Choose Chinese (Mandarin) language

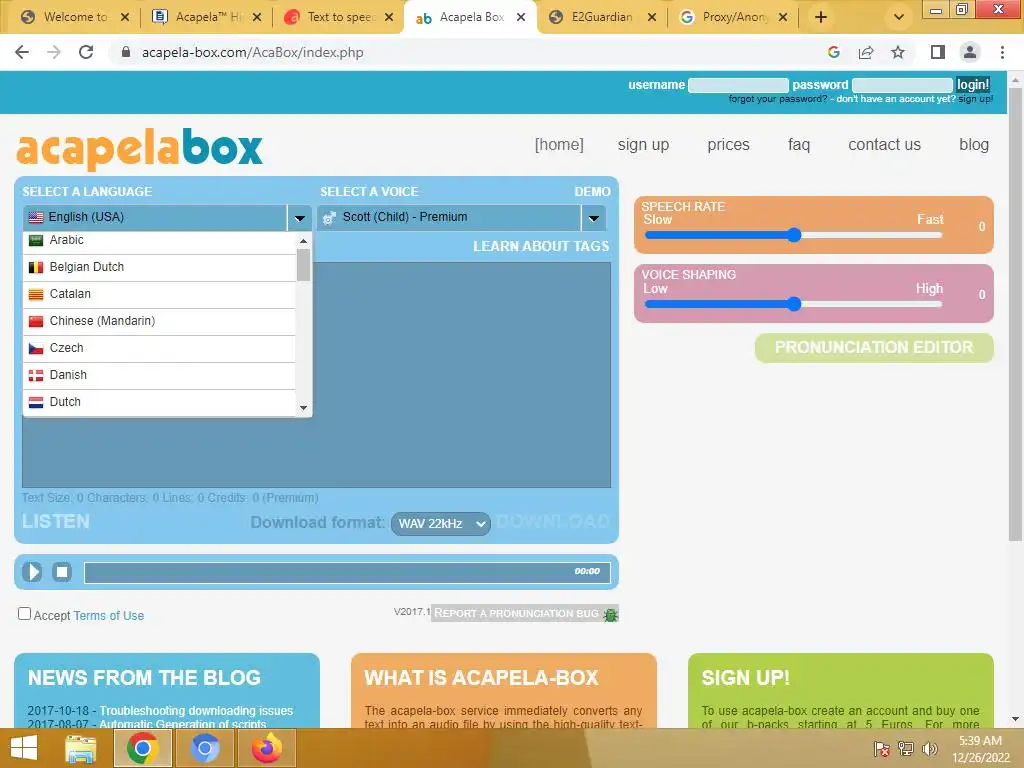tap(159, 321)
